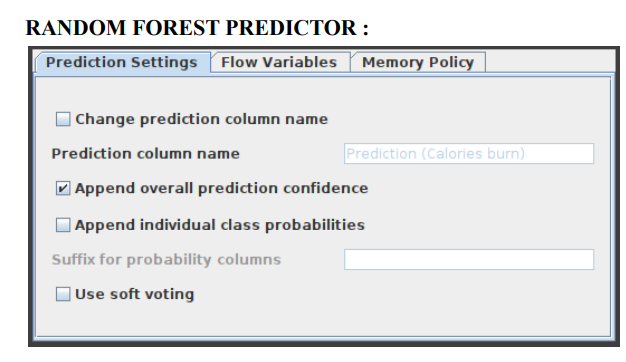The image size is (626, 362).
Task: Click the 'Append overall prediction confidence' label text
Action: point(222,188)
